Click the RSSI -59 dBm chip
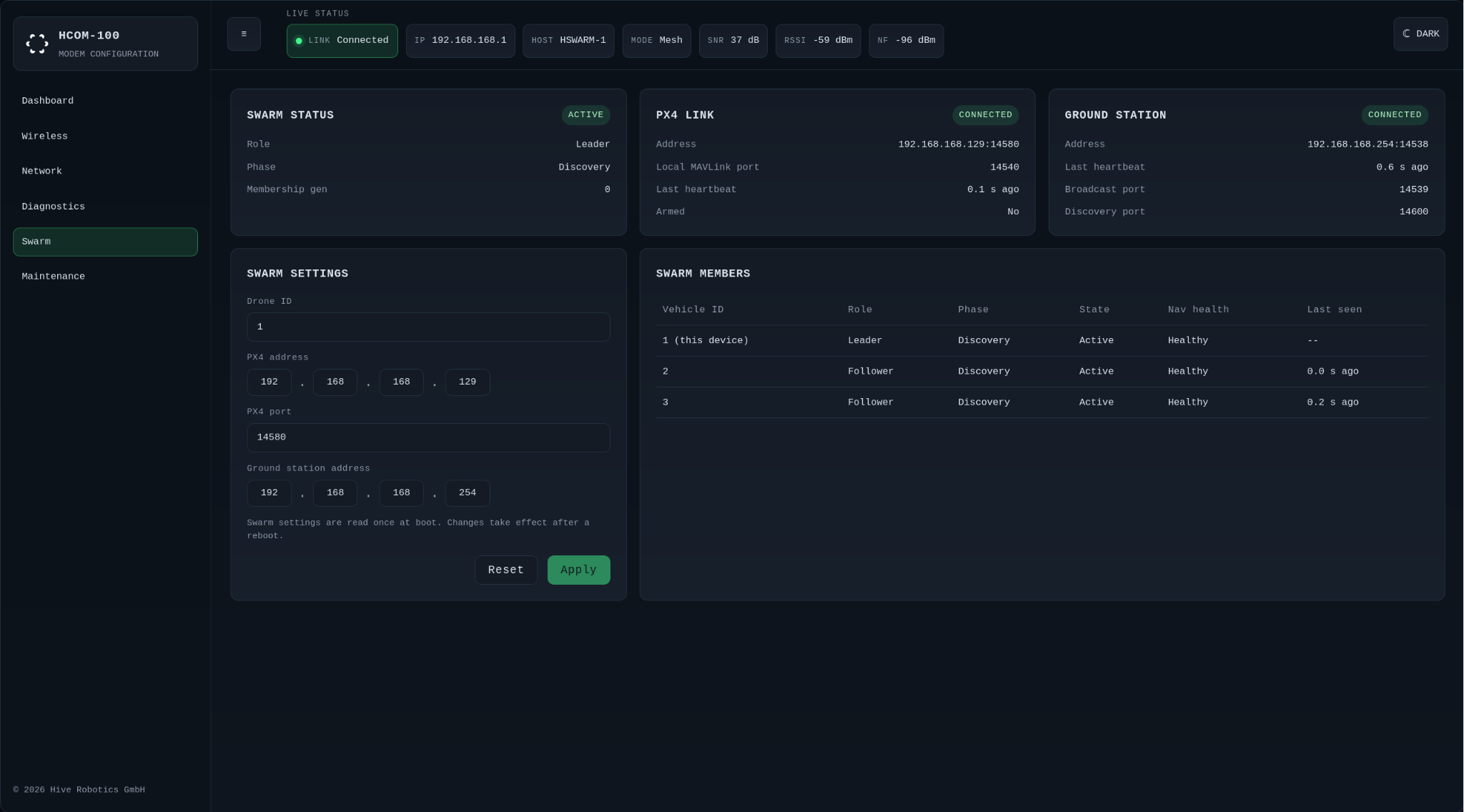1464x812 pixels. [818, 41]
